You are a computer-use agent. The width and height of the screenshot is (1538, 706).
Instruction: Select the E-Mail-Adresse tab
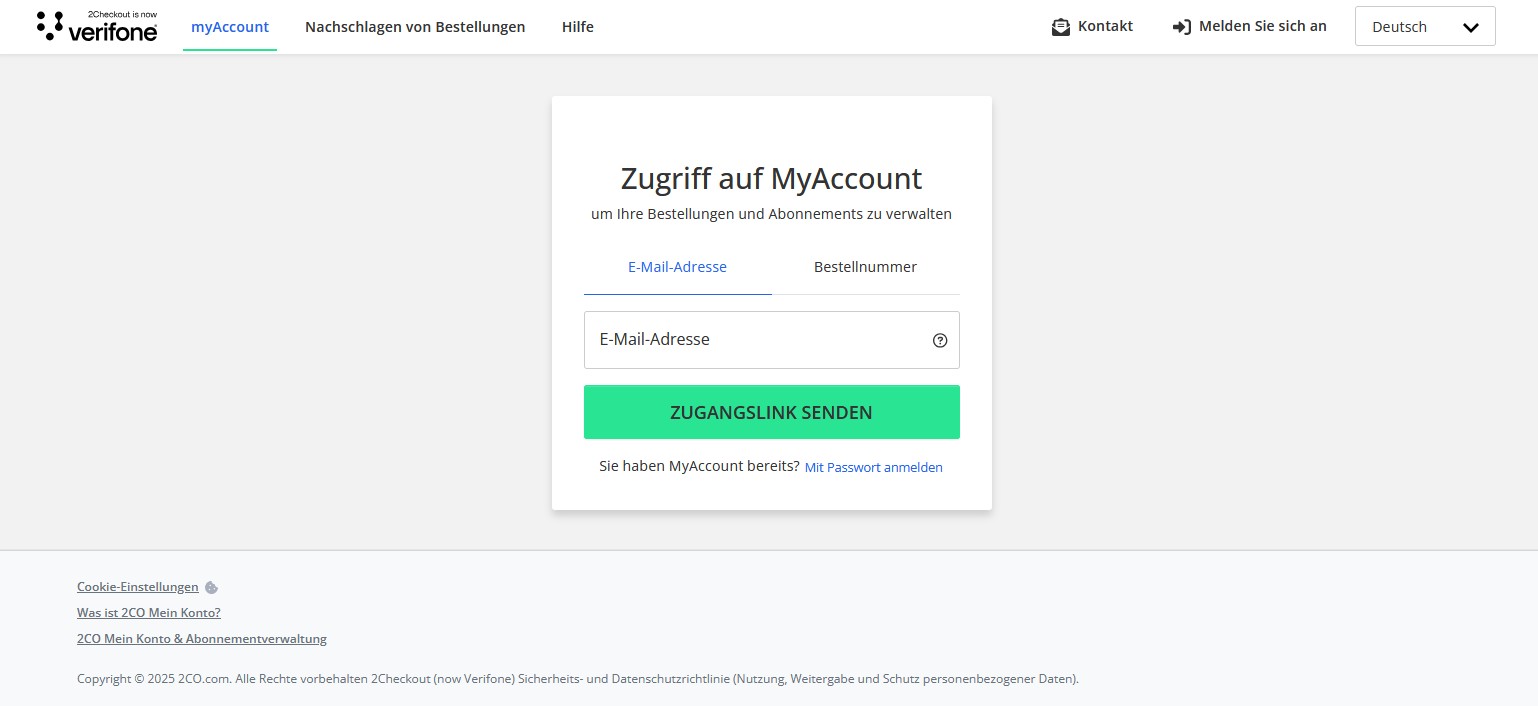[677, 267]
